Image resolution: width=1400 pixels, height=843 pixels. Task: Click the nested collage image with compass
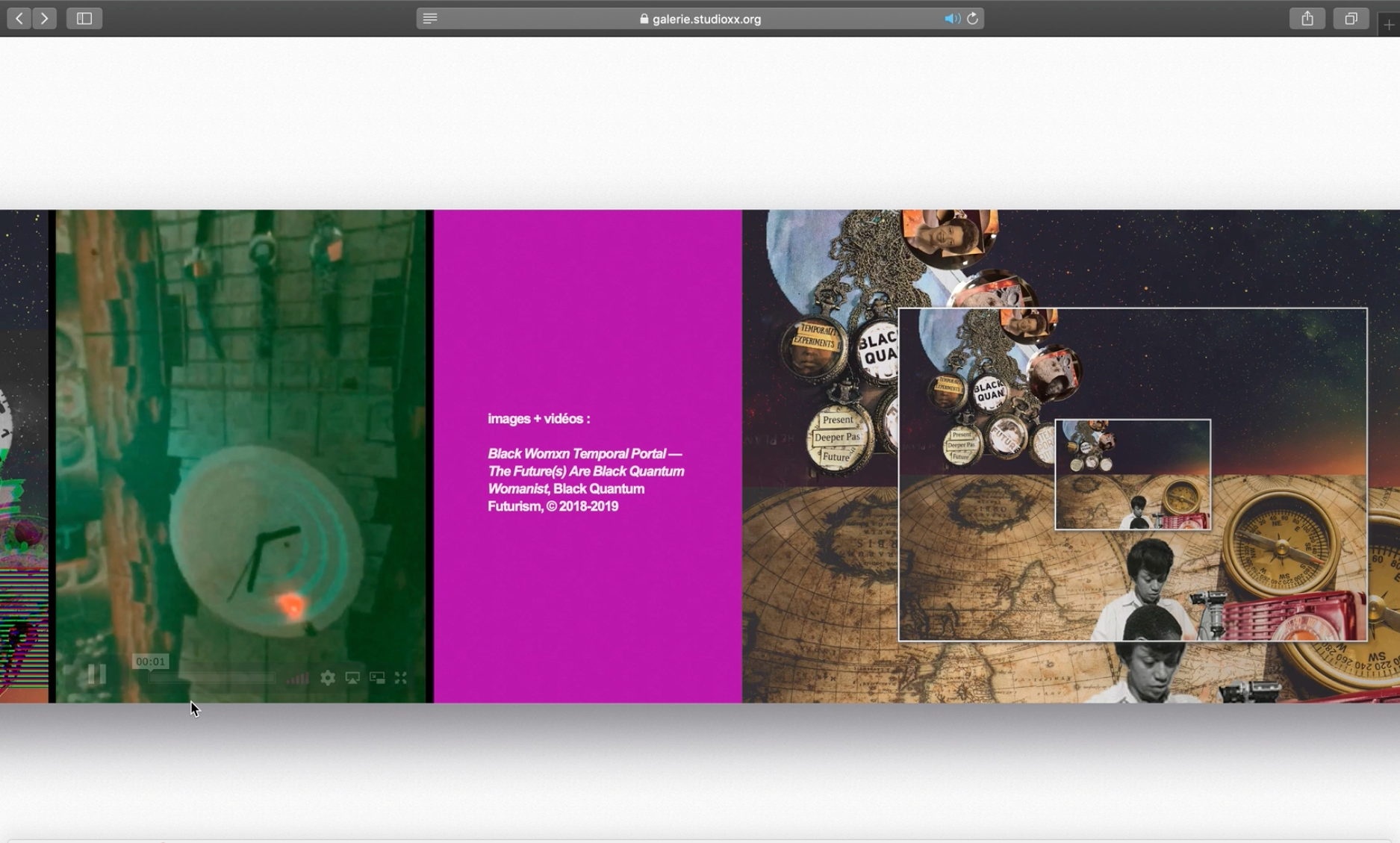click(1133, 474)
